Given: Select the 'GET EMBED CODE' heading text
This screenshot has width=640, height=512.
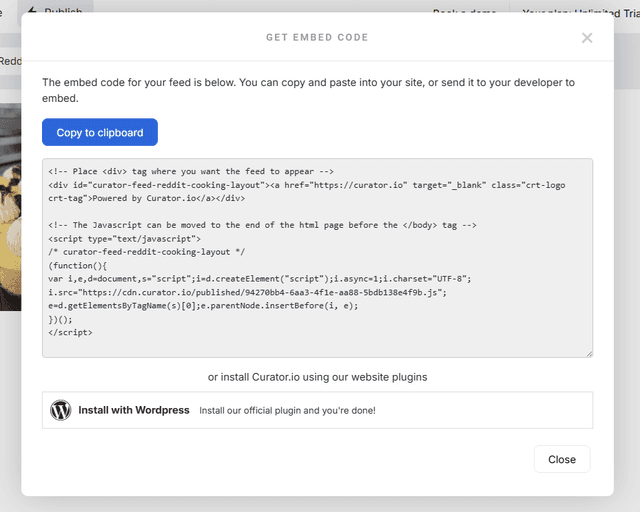Looking at the screenshot, I should pos(317,37).
